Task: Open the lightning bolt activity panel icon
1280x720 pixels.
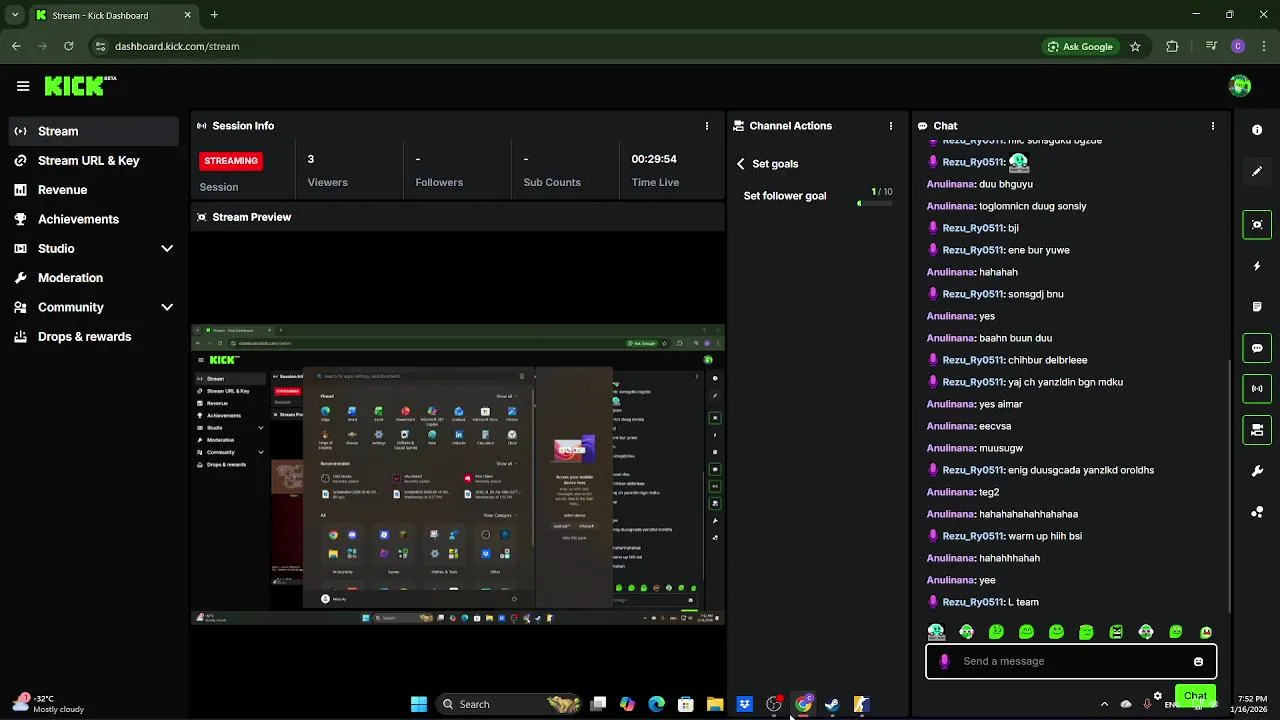Action: pyautogui.click(x=1257, y=266)
